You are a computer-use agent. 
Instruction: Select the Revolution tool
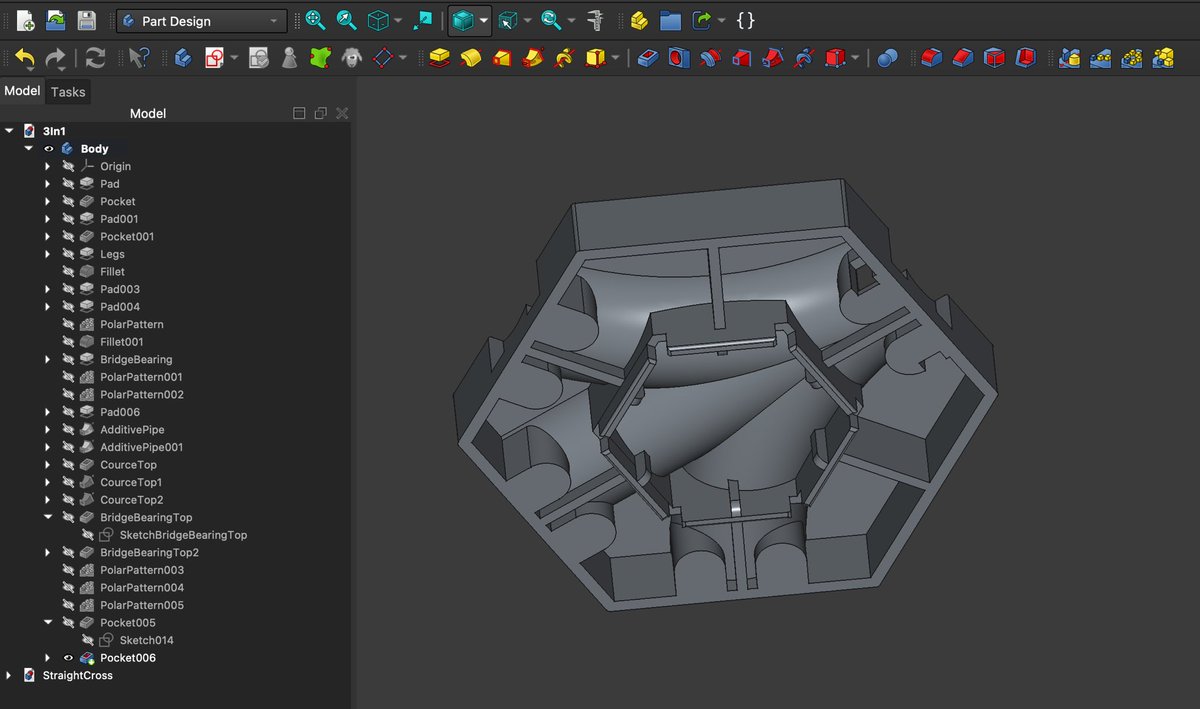pyautogui.click(x=469, y=59)
